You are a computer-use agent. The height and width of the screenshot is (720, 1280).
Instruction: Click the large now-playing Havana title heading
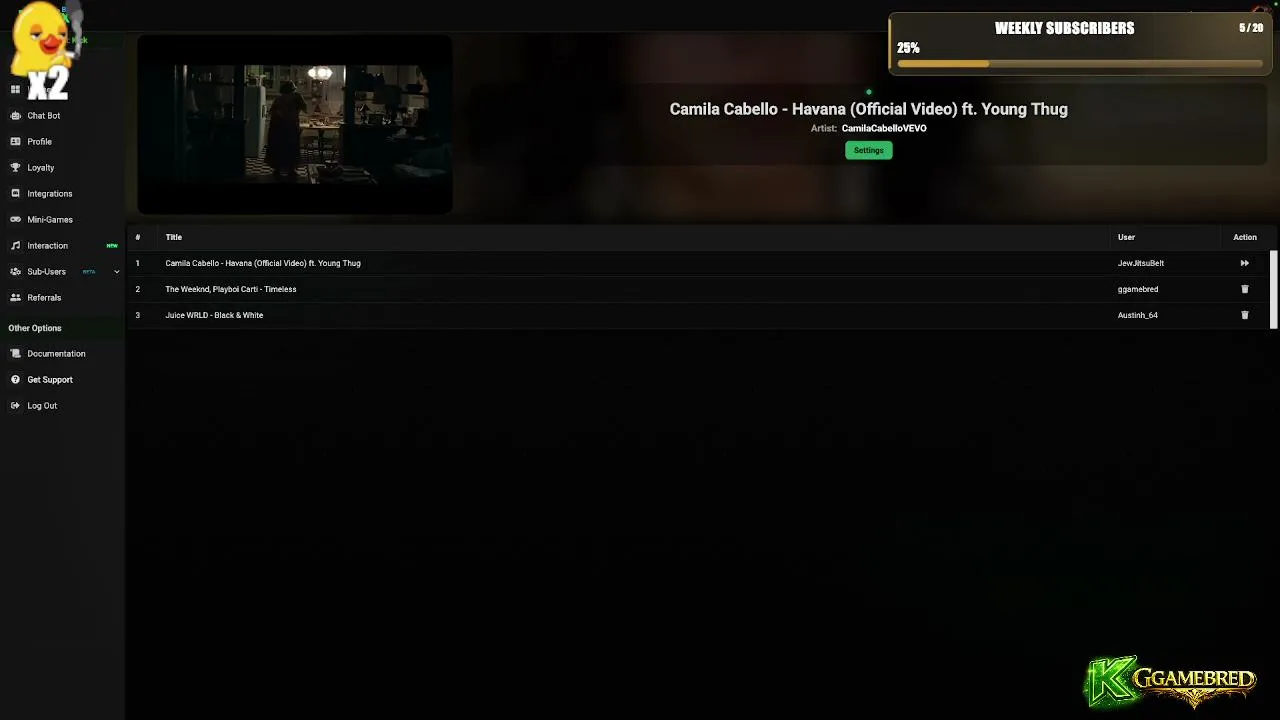coord(869,109)
